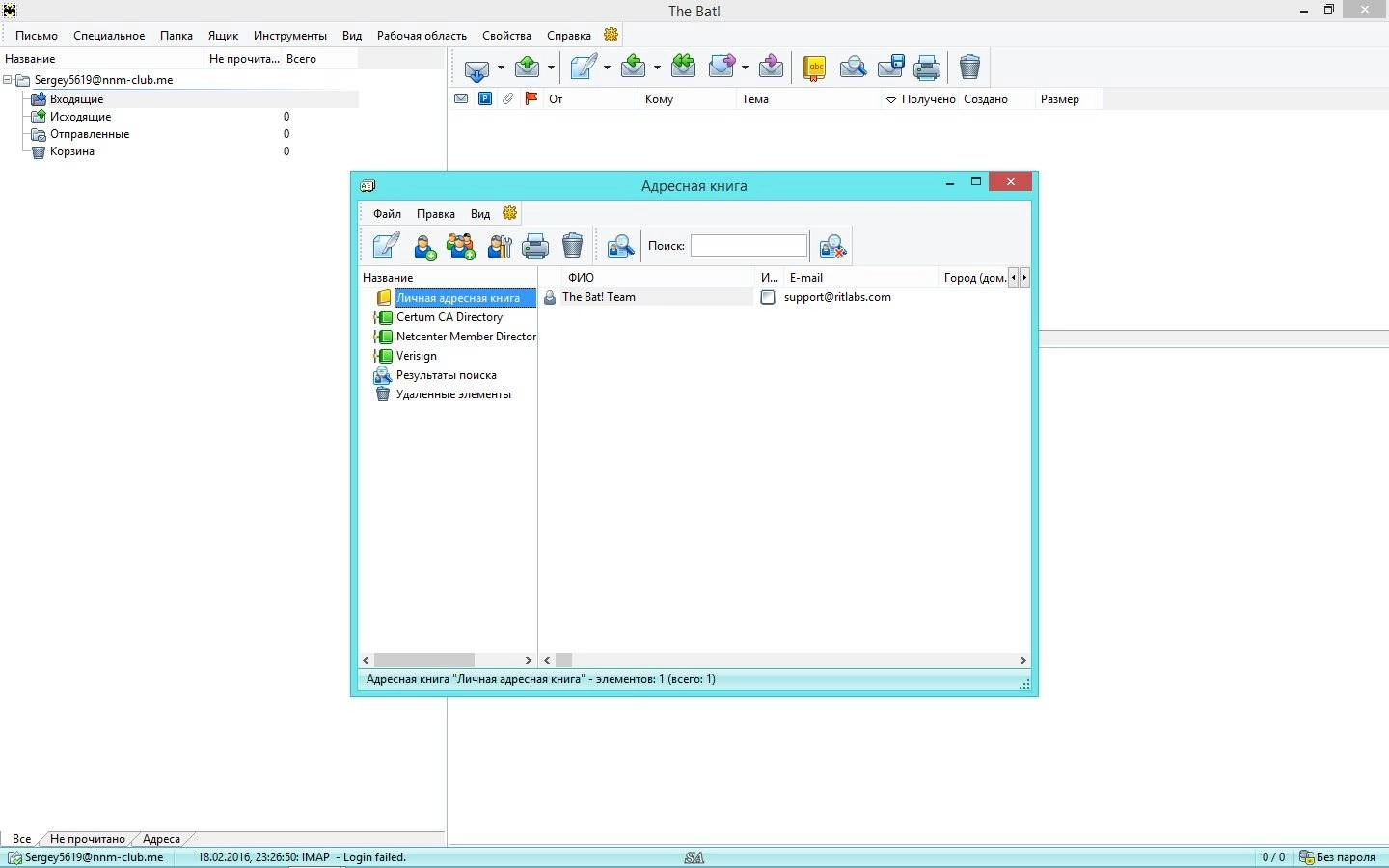The height and width of the screenshot is (868, 1389).
Task: Open the Специальное menu
Action: point(109,36)
